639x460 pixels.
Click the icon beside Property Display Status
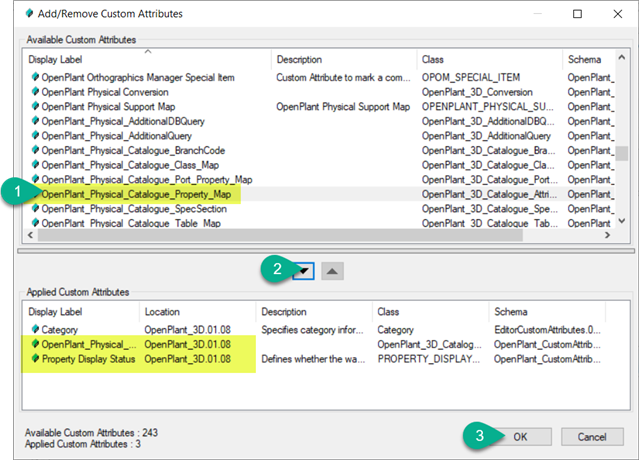click(x=35, y=358)
